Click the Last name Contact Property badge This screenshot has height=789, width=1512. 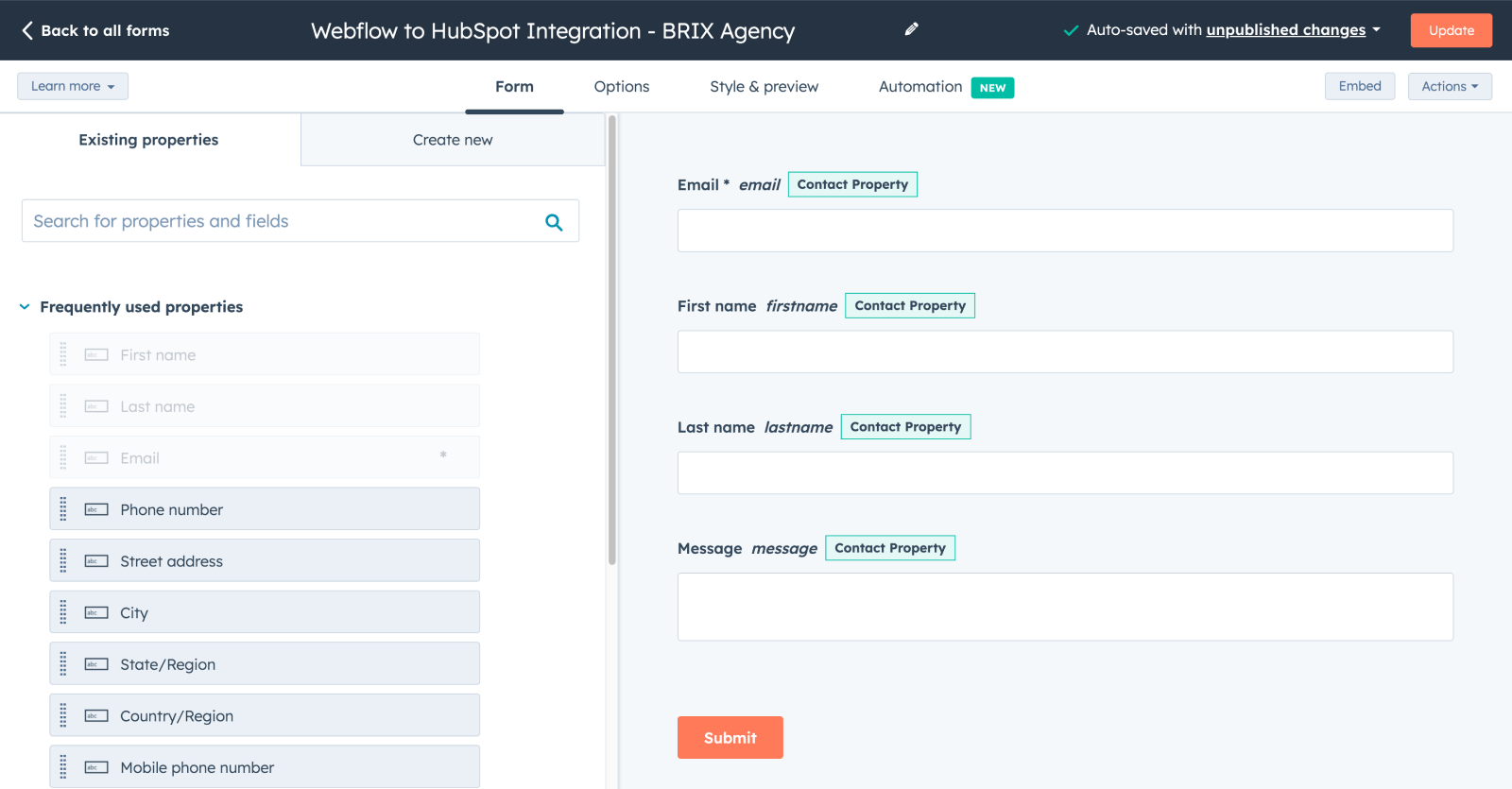click(905, 427)
